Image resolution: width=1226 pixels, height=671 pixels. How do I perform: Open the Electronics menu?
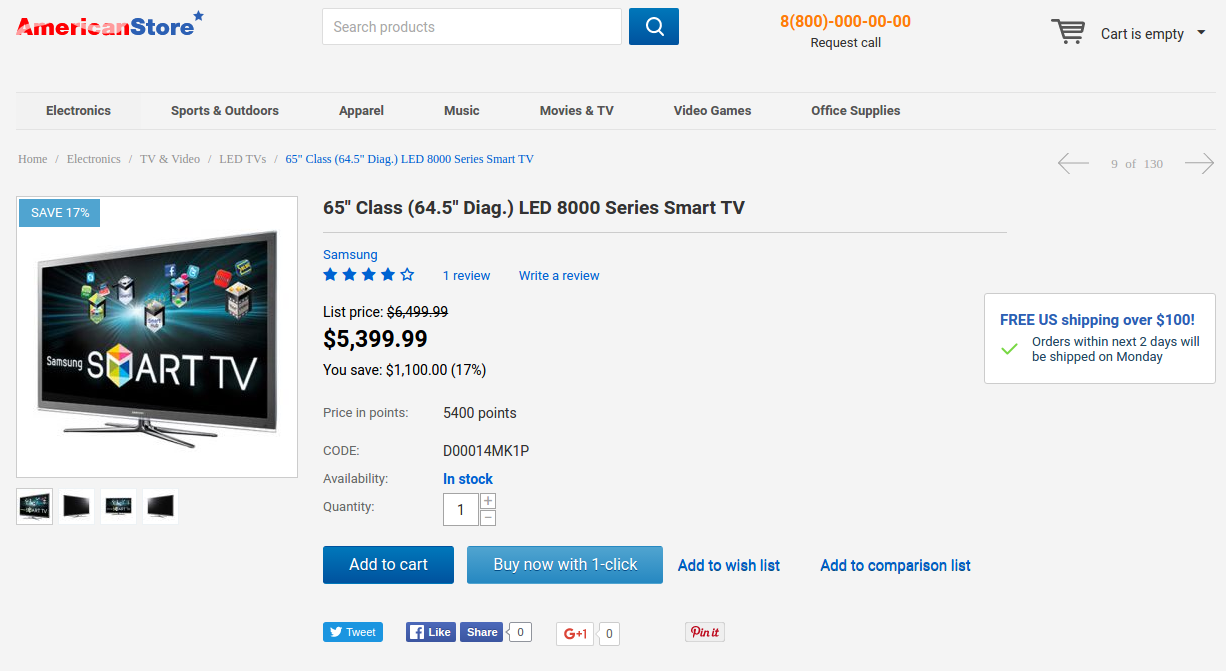click(x=78, y=111)
